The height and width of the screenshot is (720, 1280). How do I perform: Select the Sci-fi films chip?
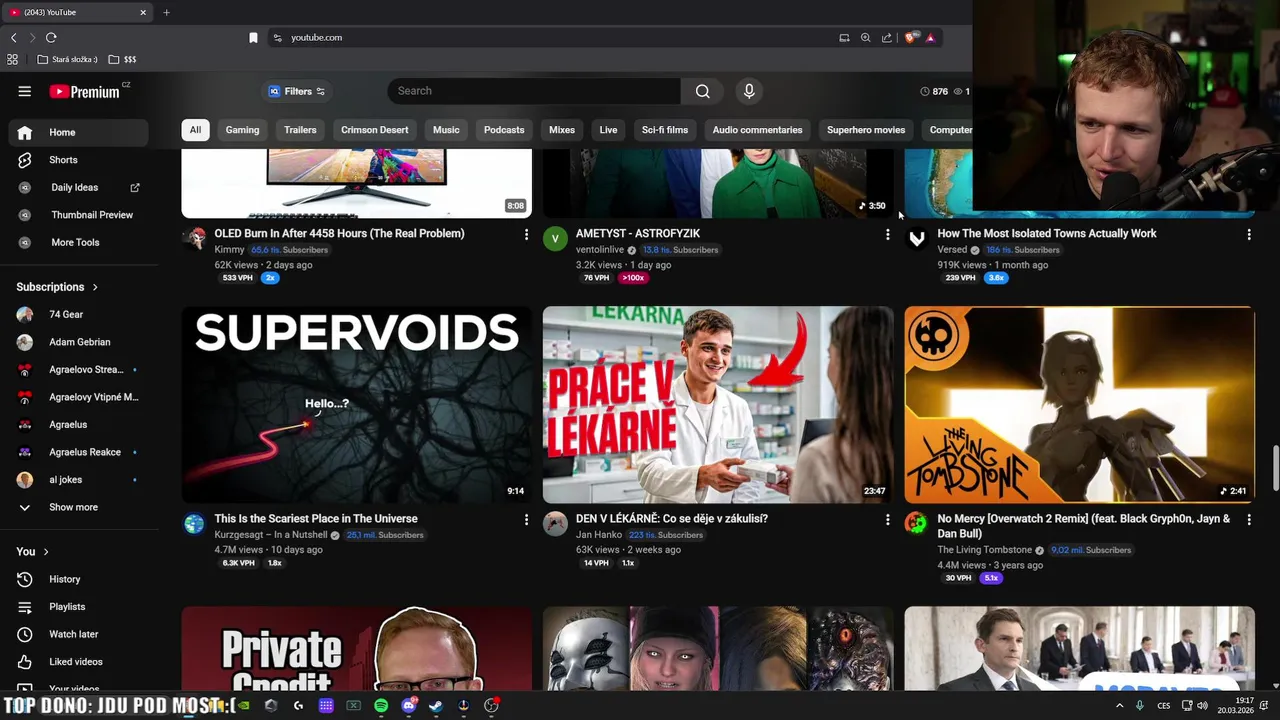[x=665, y=130]
